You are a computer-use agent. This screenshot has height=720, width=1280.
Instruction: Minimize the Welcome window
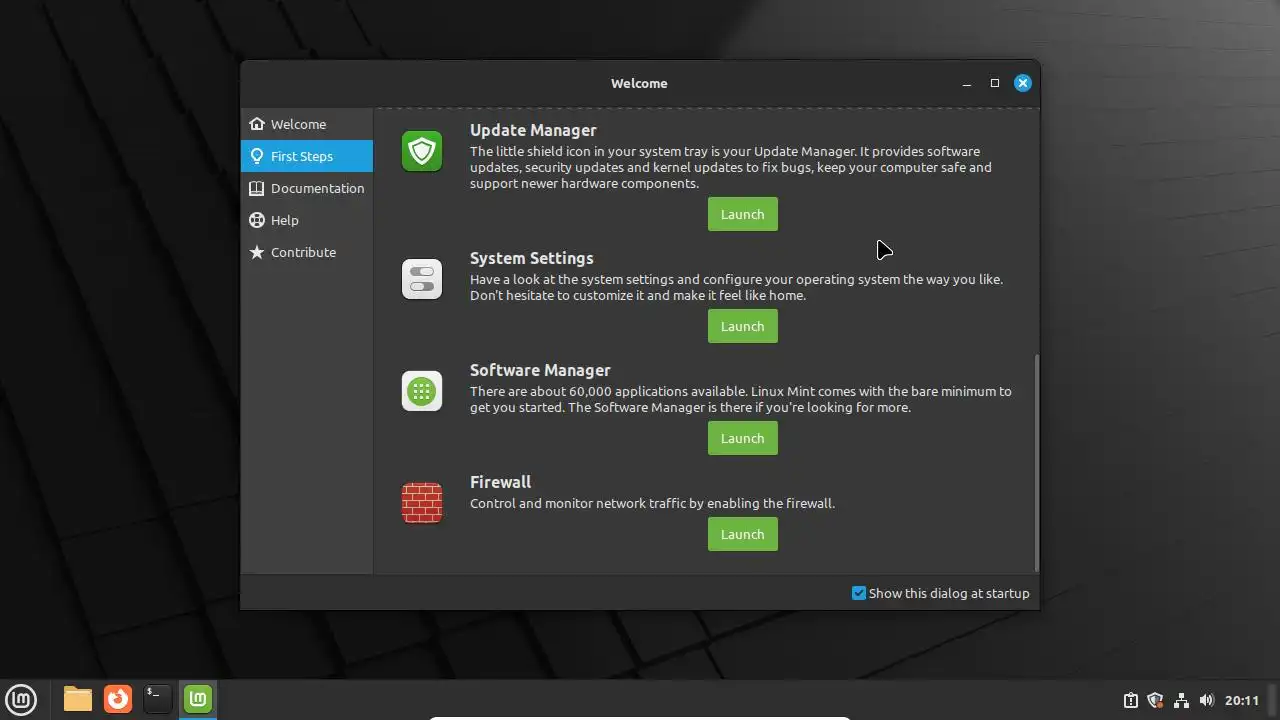pos(967,84)
